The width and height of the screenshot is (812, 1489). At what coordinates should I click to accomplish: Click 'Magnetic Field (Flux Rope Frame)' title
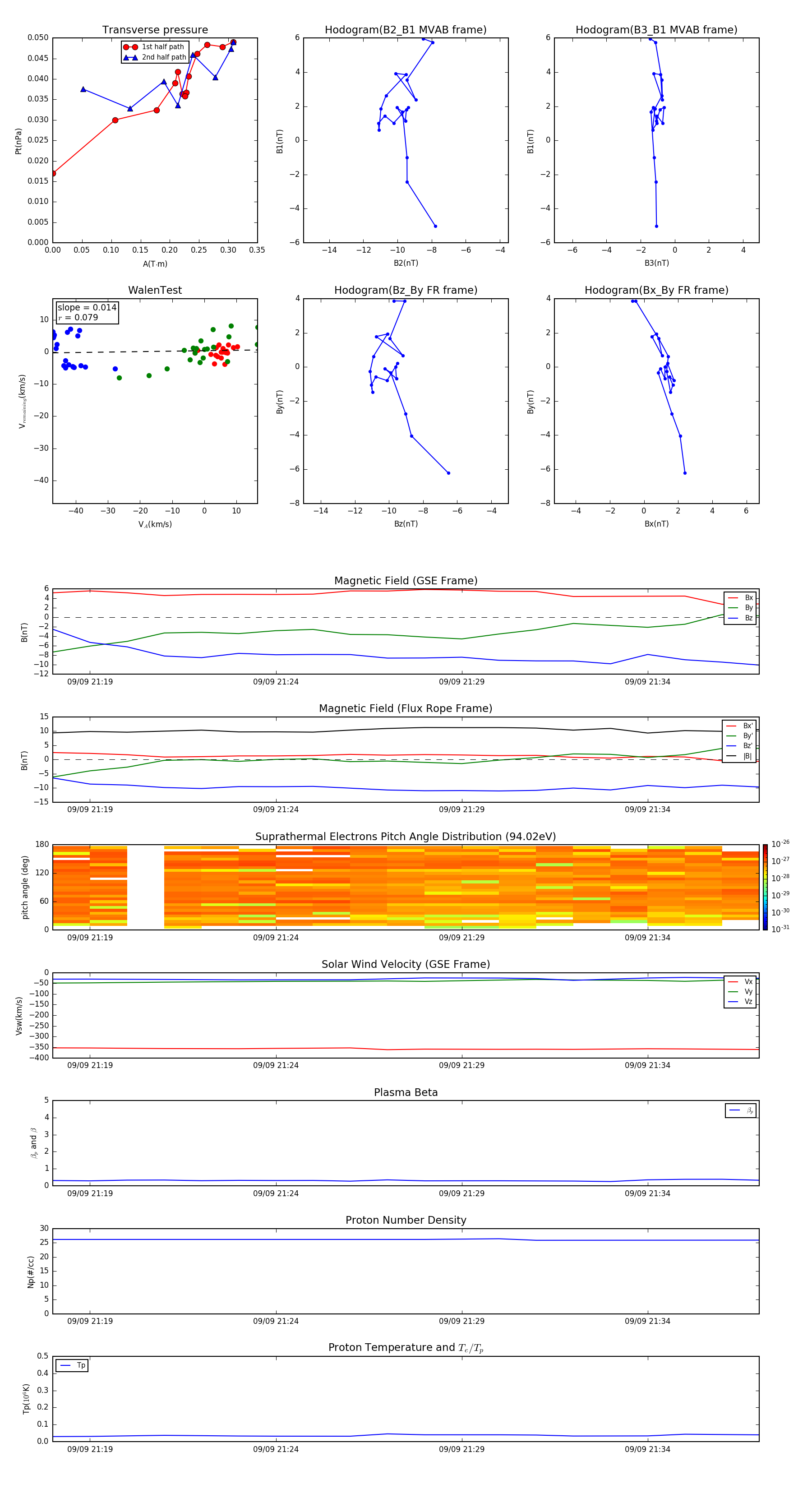click(405, 709)
